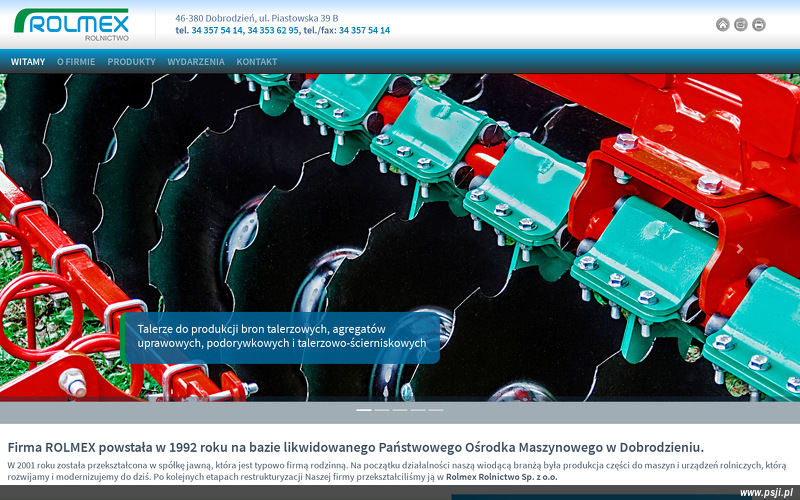Viewport: 800px width, 500px height.
Task: Jump to the fifth slide indicator
Action: (436, 410)
